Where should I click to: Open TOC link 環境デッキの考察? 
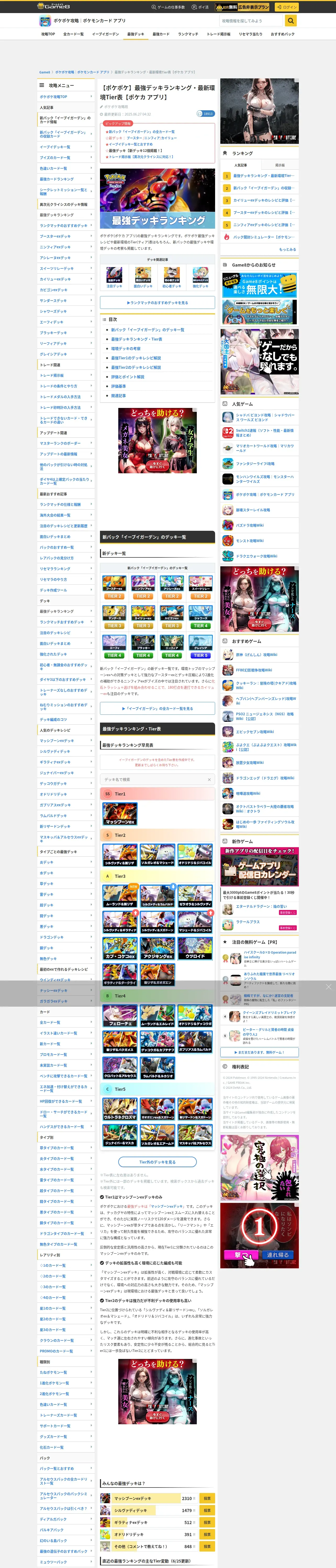click(x=126, y=349)
